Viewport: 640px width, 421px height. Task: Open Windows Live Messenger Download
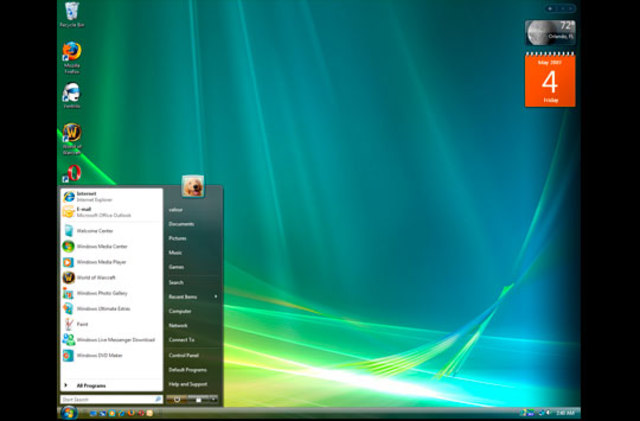111,339
